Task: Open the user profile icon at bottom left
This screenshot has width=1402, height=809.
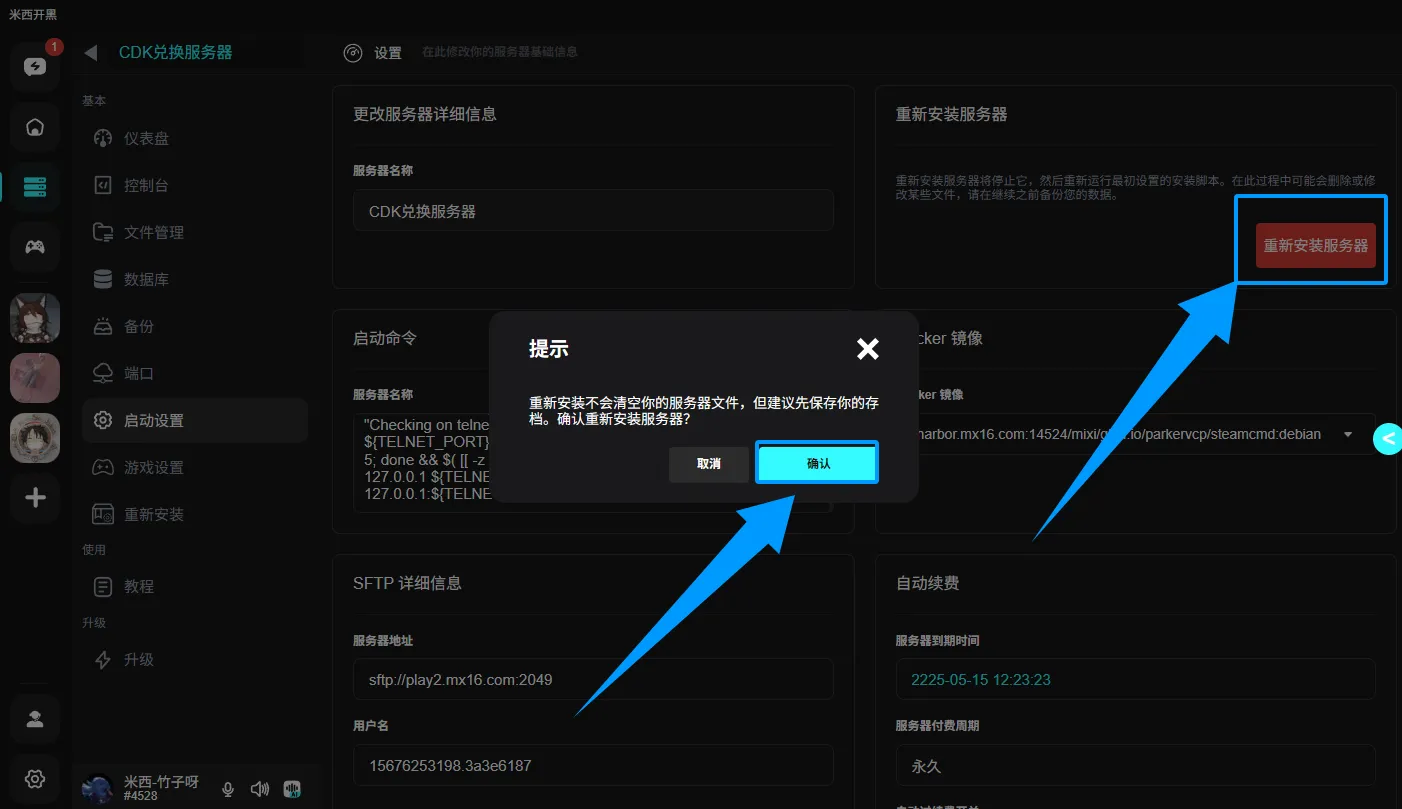Action: (35, 719)
